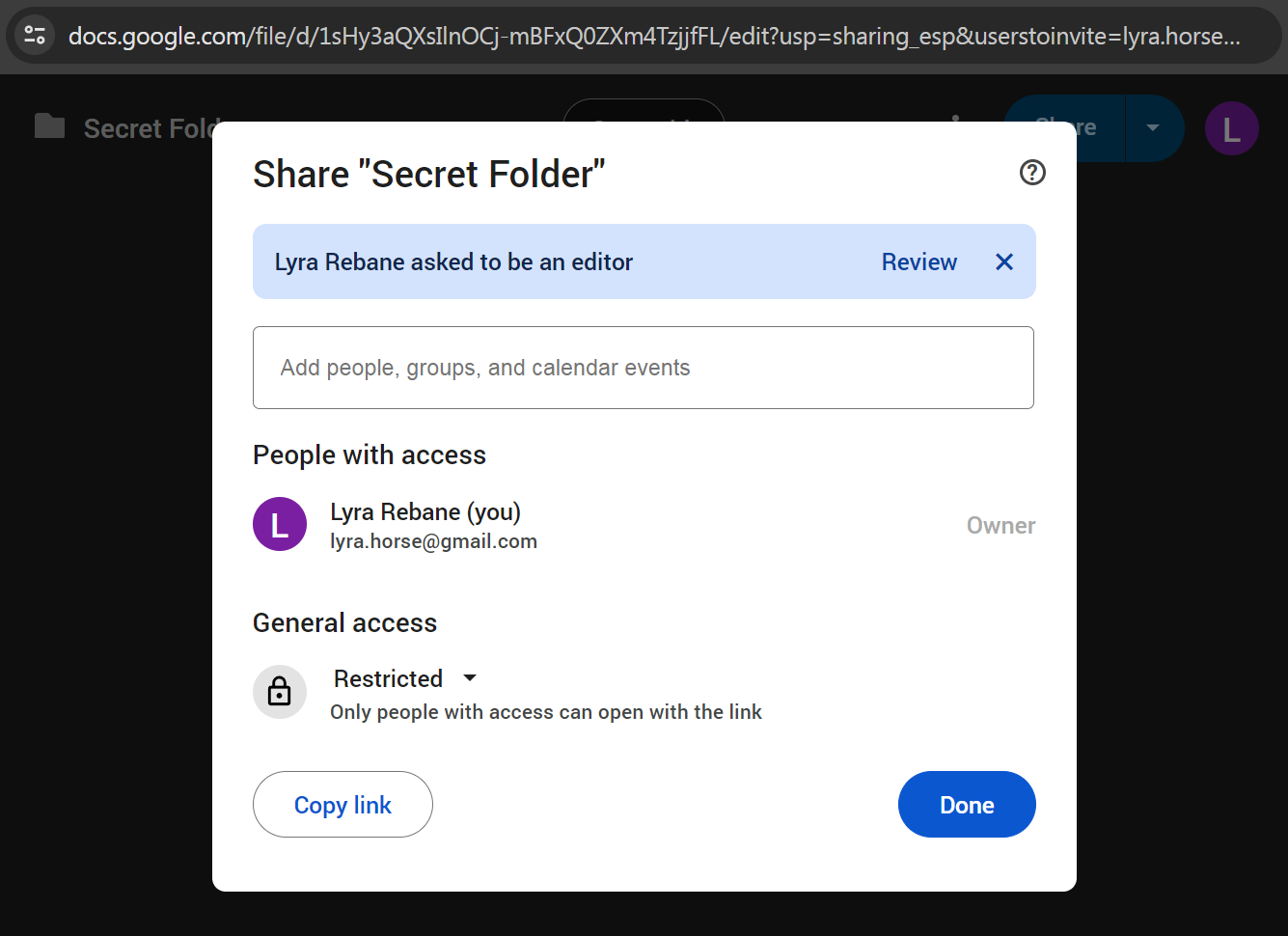Open the Google account avatar at top right

[1231, 128]
